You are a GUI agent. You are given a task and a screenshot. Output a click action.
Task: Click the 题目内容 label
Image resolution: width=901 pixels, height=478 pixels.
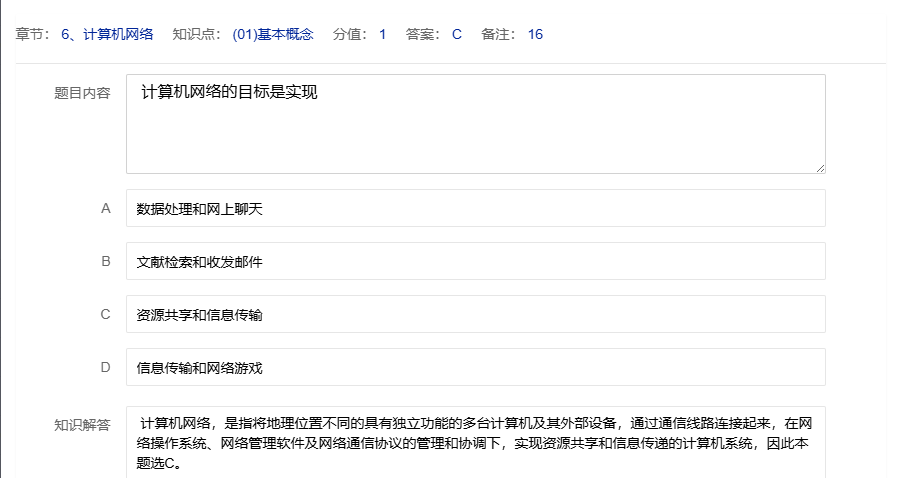82,93
